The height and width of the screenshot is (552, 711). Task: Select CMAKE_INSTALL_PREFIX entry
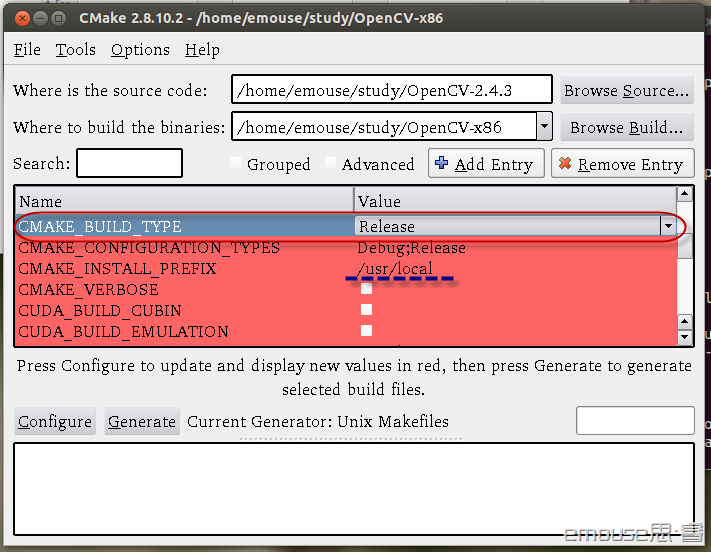117,269
